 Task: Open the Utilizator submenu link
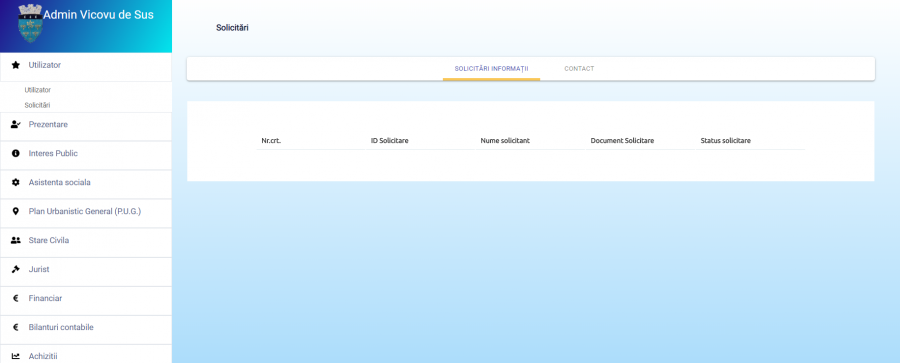point(38,90)
